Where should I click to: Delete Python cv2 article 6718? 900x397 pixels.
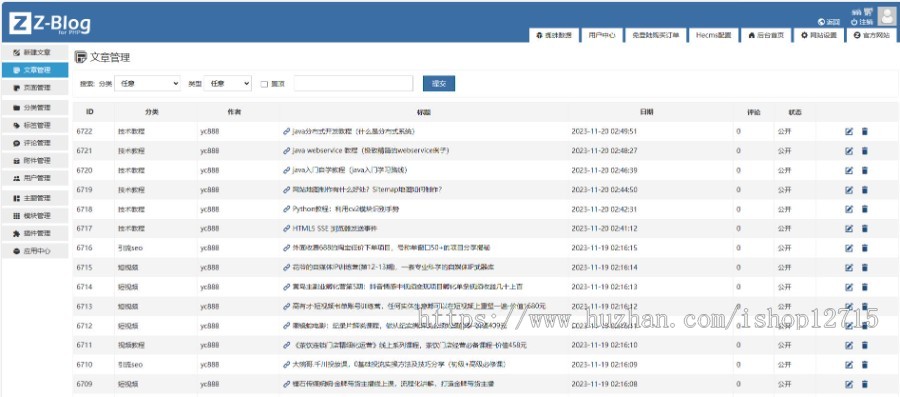point(864,209)
